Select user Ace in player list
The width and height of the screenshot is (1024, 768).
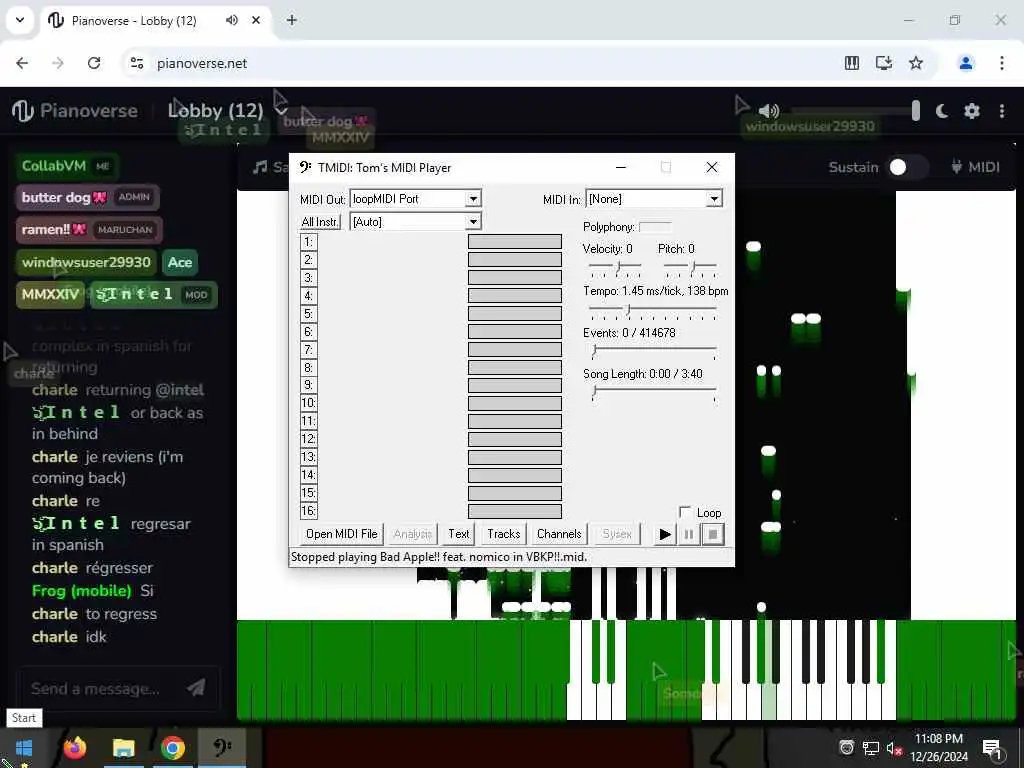(180, 263)
